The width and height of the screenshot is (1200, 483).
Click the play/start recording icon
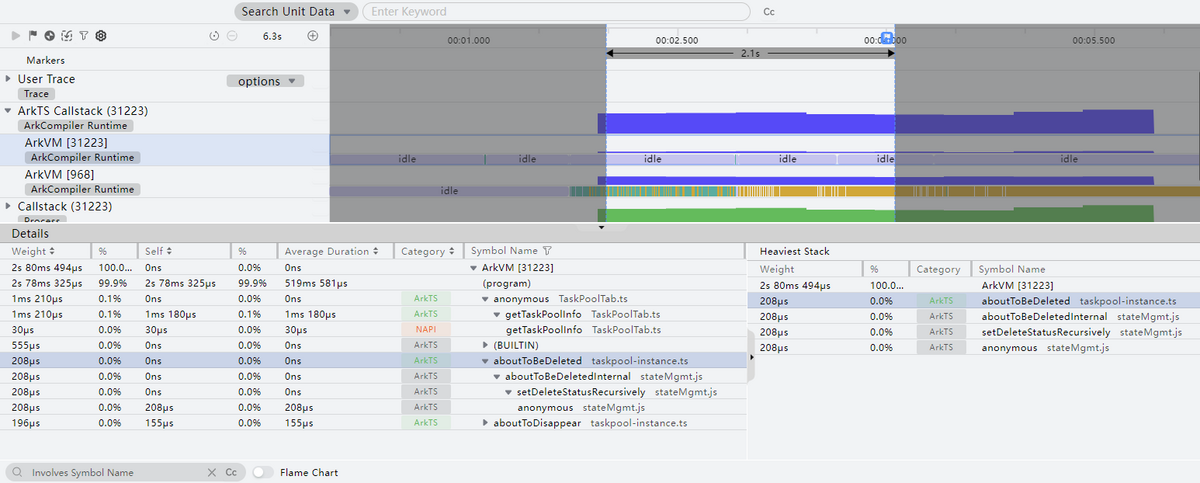click(15, 36)
